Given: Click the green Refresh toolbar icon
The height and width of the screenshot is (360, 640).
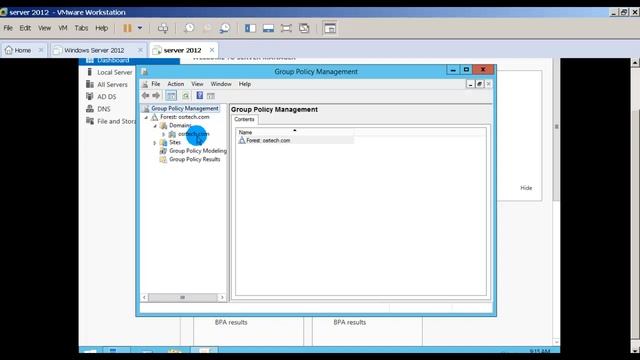Looking at the screenshot, I should point(186,96).
